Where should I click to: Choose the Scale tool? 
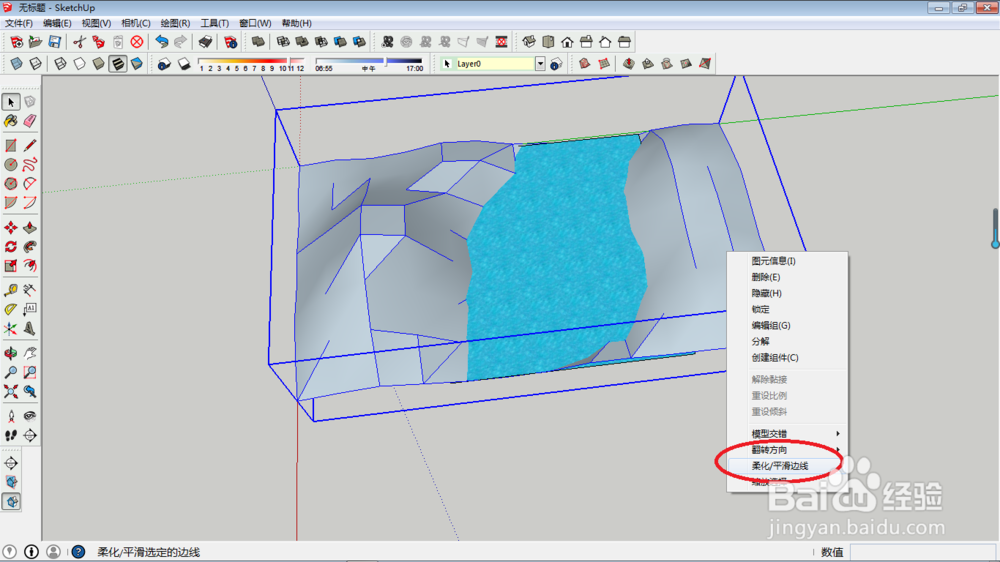click(11, 265)
